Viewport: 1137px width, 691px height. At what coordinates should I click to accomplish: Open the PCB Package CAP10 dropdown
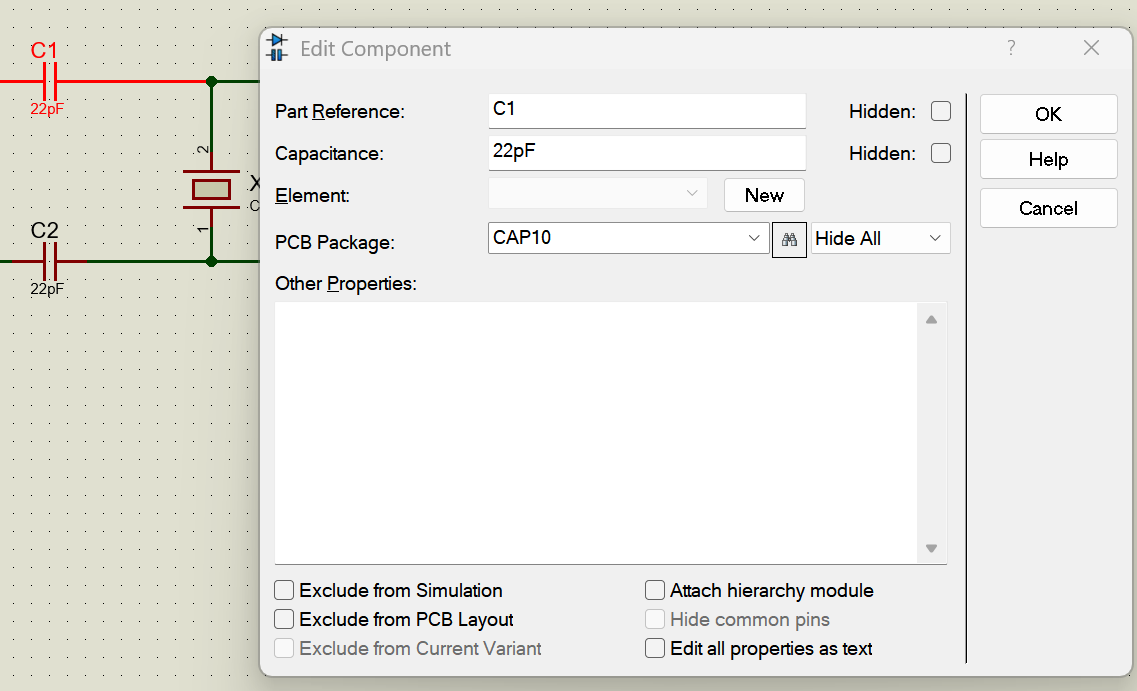click(754, 238)
